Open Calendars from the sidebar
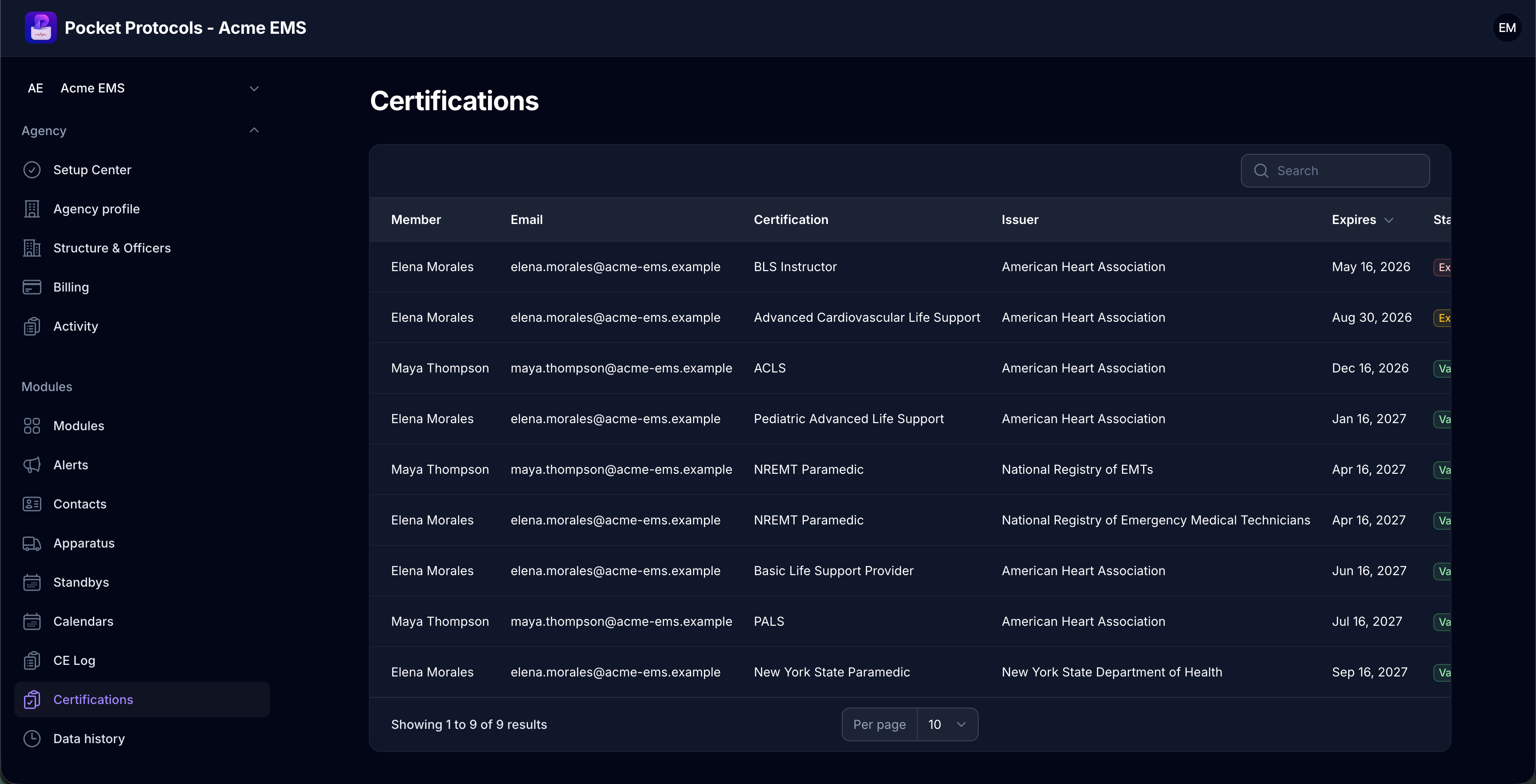Screen dimensions: 1536x784 coord(142,621)
